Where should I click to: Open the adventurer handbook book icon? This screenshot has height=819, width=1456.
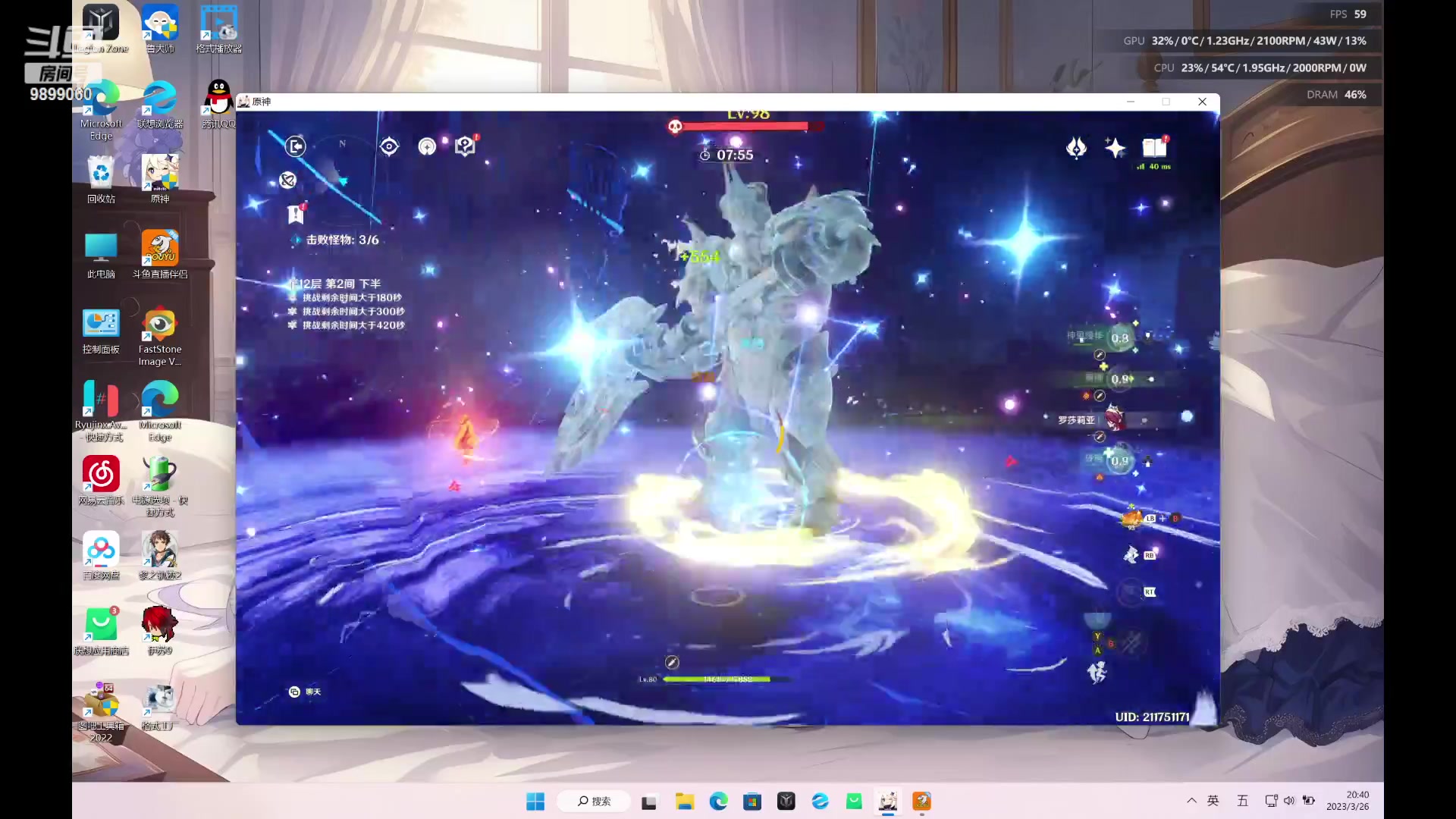1154,146
